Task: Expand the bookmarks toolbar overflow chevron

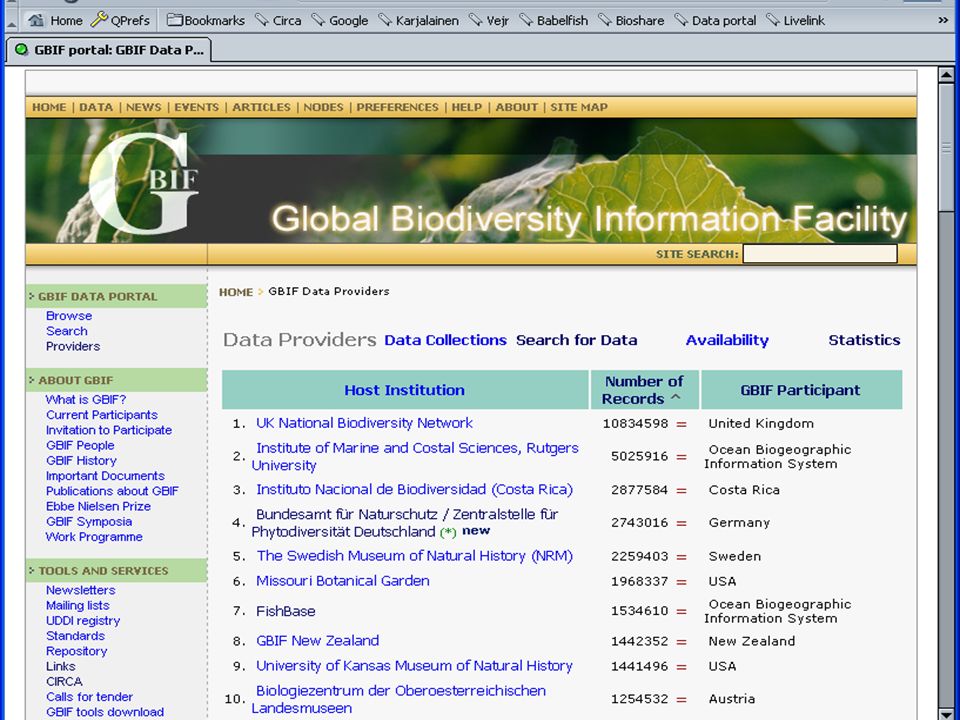Action: [943, 20]
